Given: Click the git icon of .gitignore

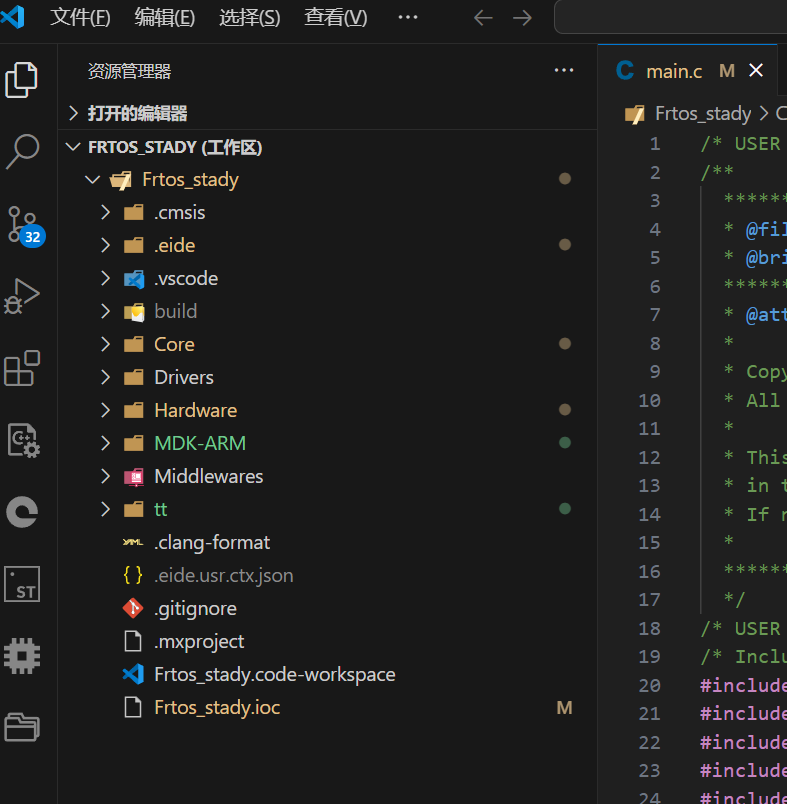Looking at the screenshot, I should 133,609.
